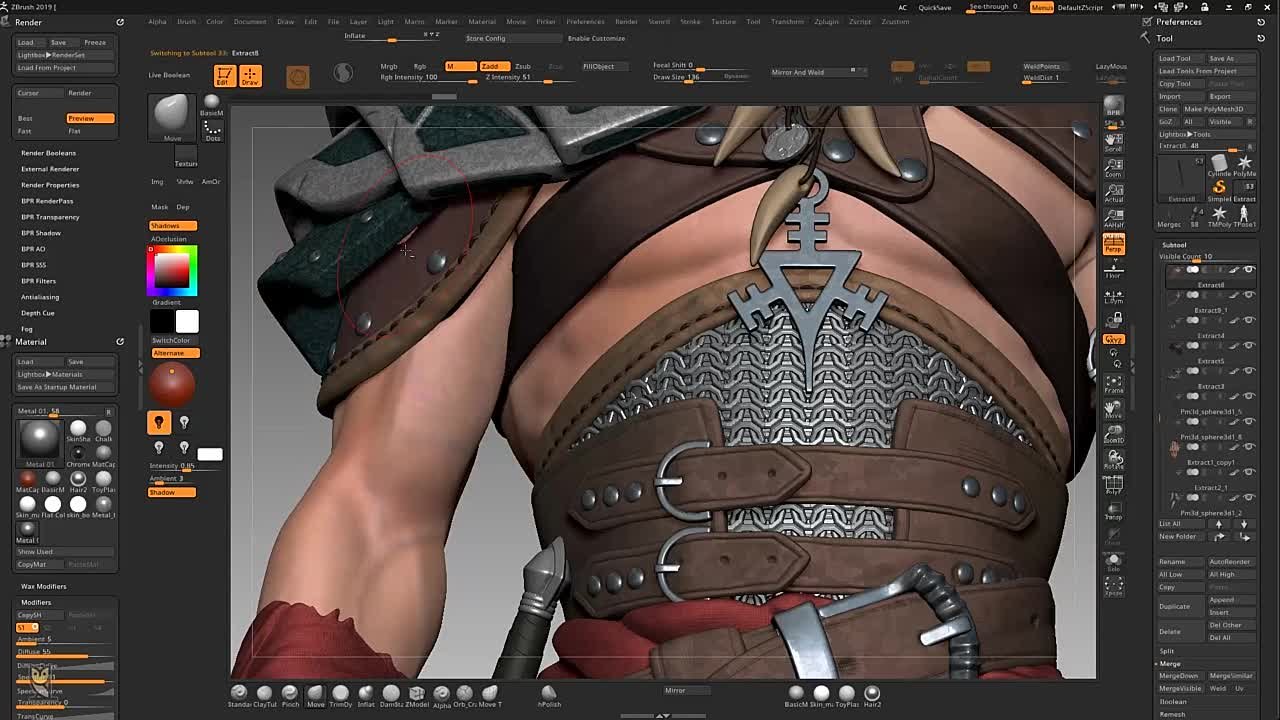Toggle PolyF polyframe display
Image resolution: width=1280 pixels, height=720 pixels.
[x=1113, y=485]
